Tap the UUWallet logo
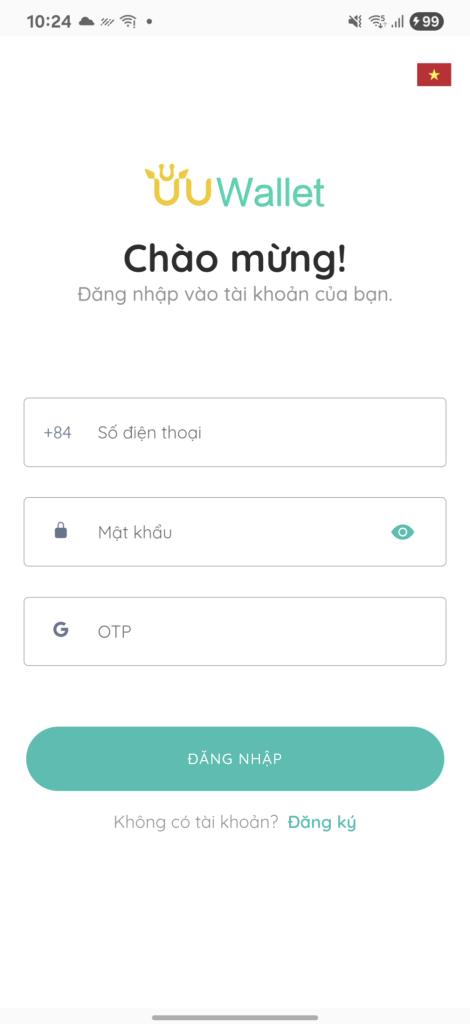 point(234,185)
